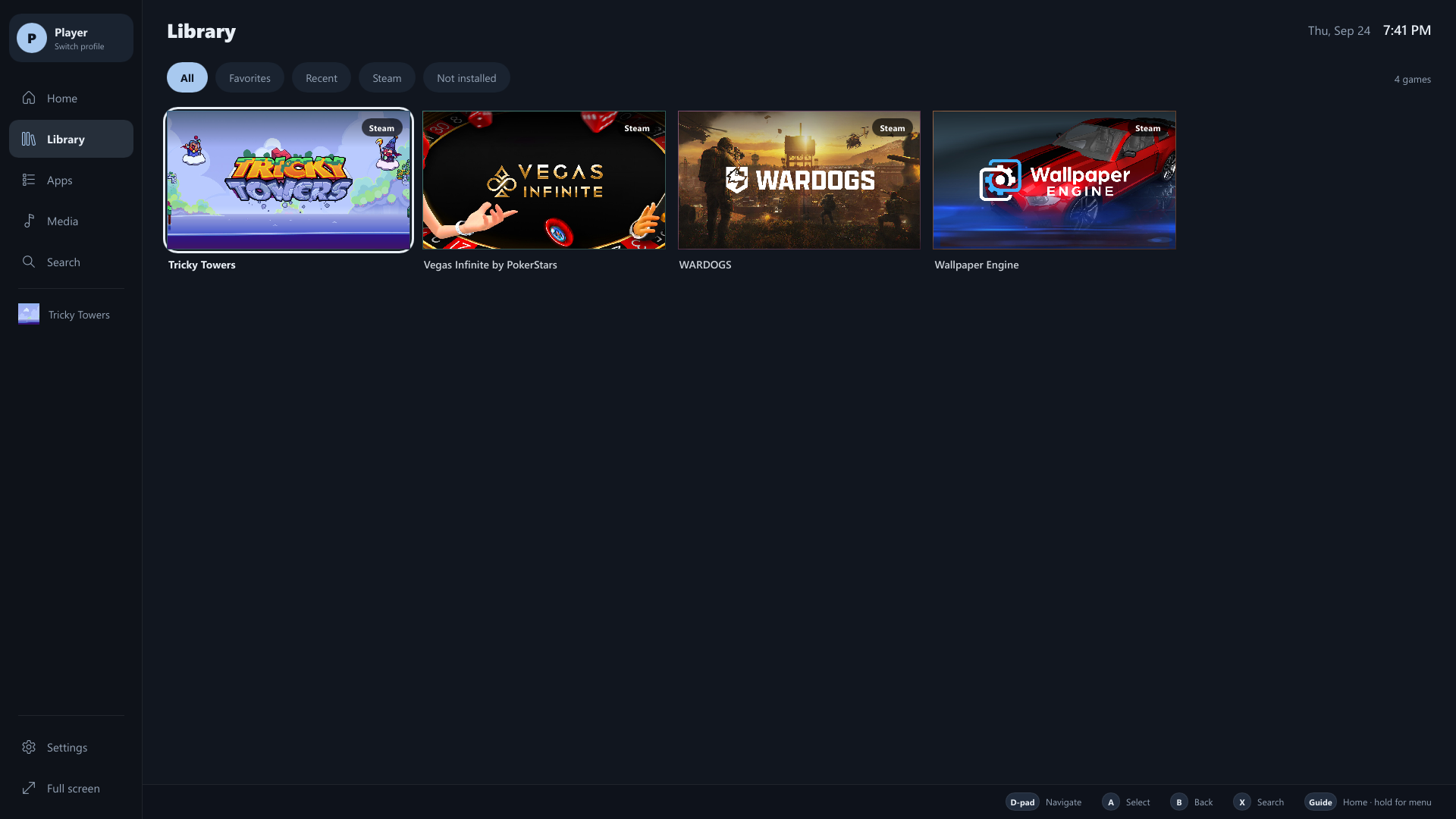Filter library by Steam tab
The image size is (1456, 819).
[387, 77]
